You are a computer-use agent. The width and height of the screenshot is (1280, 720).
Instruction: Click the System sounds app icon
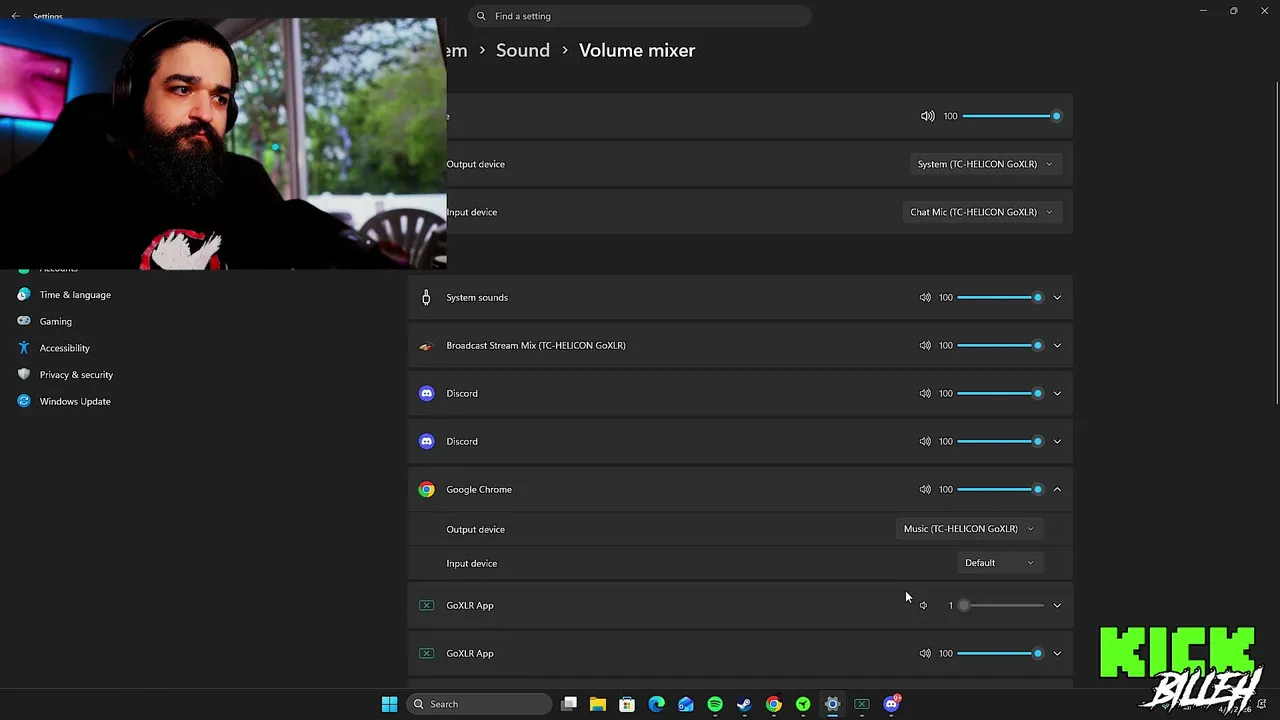[426, 297]
